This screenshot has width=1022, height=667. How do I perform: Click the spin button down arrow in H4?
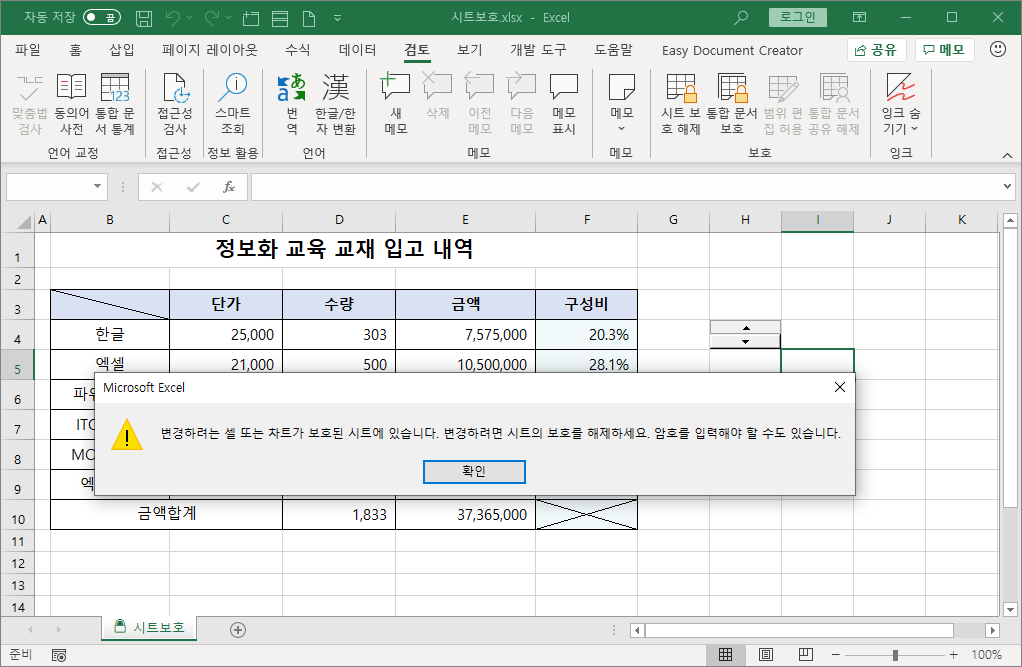click(745, 341)
